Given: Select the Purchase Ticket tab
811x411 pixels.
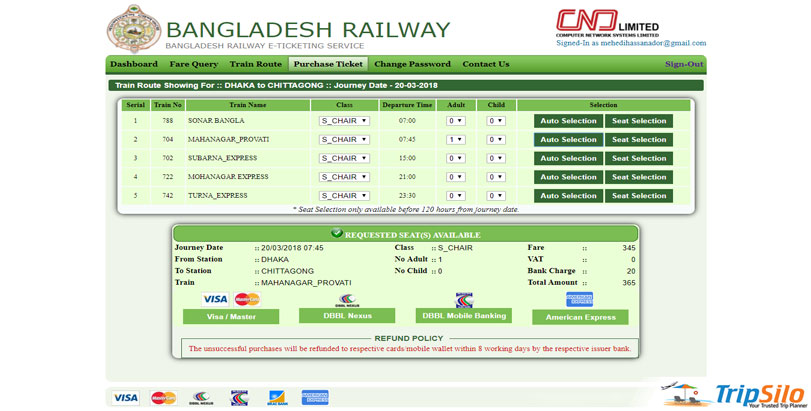Looking at the screenshot, I should (328, 64).
